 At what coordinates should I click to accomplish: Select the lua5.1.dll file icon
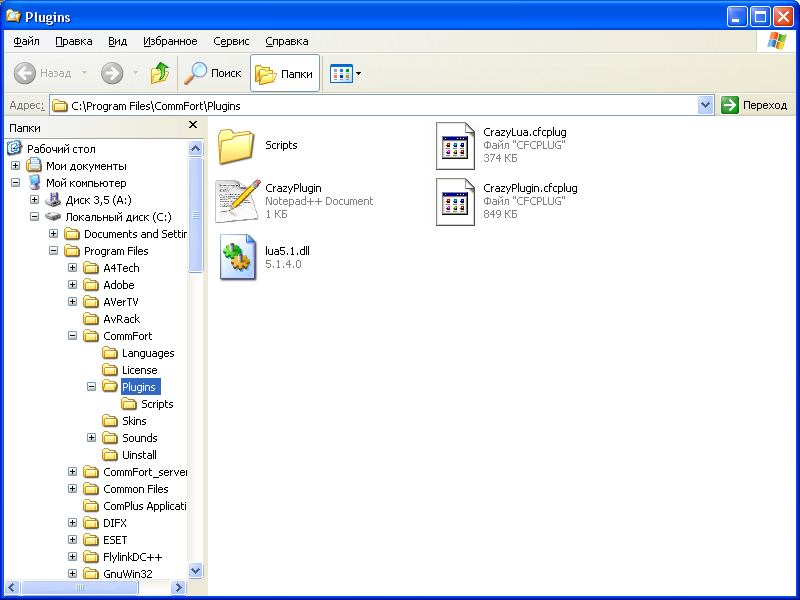pyautogui.click(x=238, y=257)
